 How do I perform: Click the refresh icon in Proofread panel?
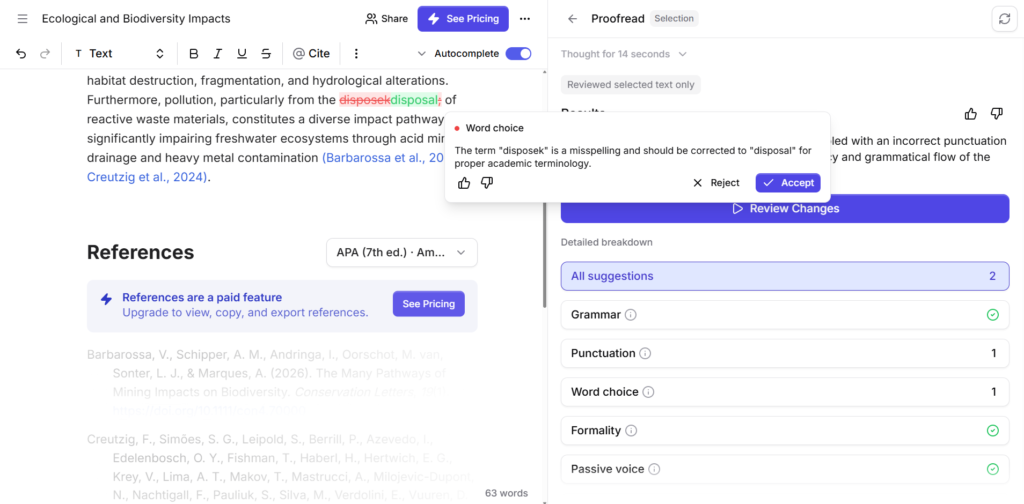click(1004, 19)
